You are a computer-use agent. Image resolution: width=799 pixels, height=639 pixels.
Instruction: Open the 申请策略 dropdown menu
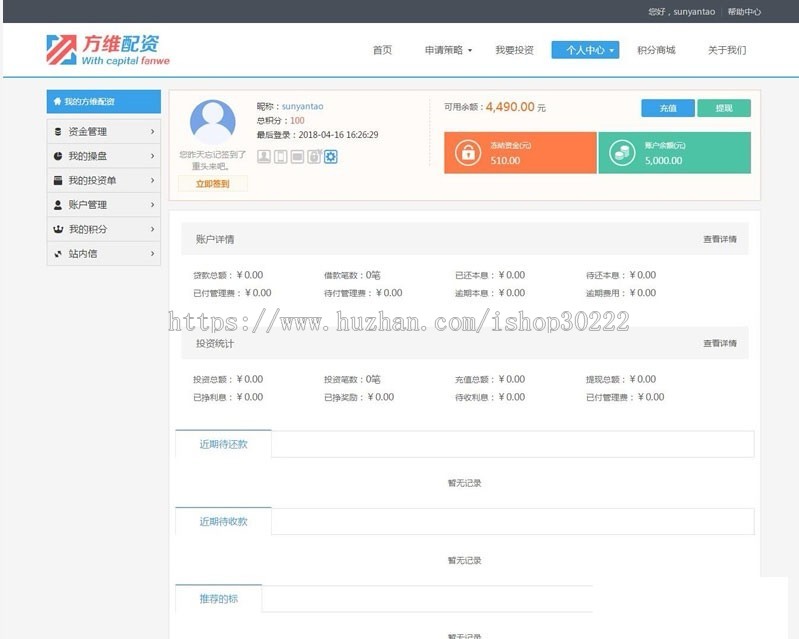point(448,50)
